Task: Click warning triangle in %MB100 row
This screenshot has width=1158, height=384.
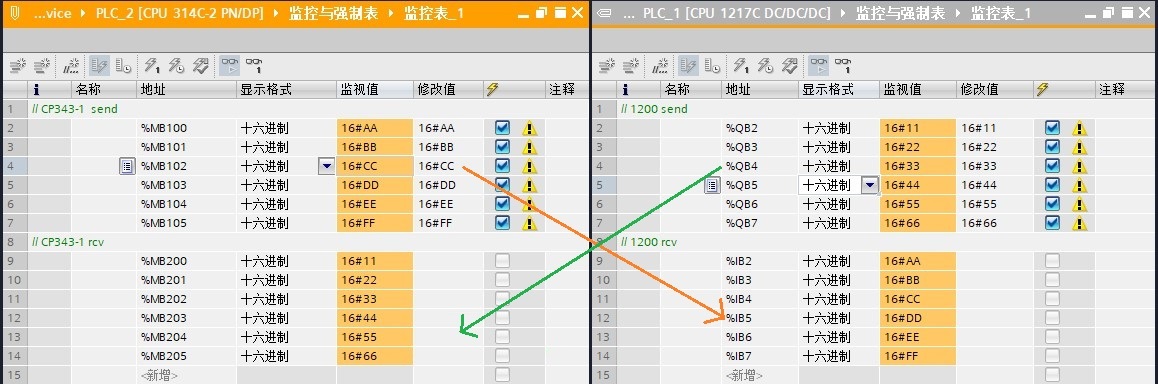Action: point(529,128)
